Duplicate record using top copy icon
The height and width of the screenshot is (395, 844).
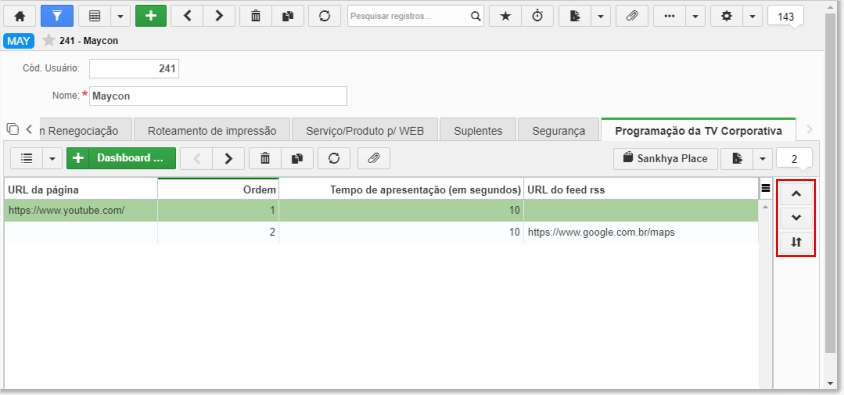pyautogui.click(x=287, y=16)
